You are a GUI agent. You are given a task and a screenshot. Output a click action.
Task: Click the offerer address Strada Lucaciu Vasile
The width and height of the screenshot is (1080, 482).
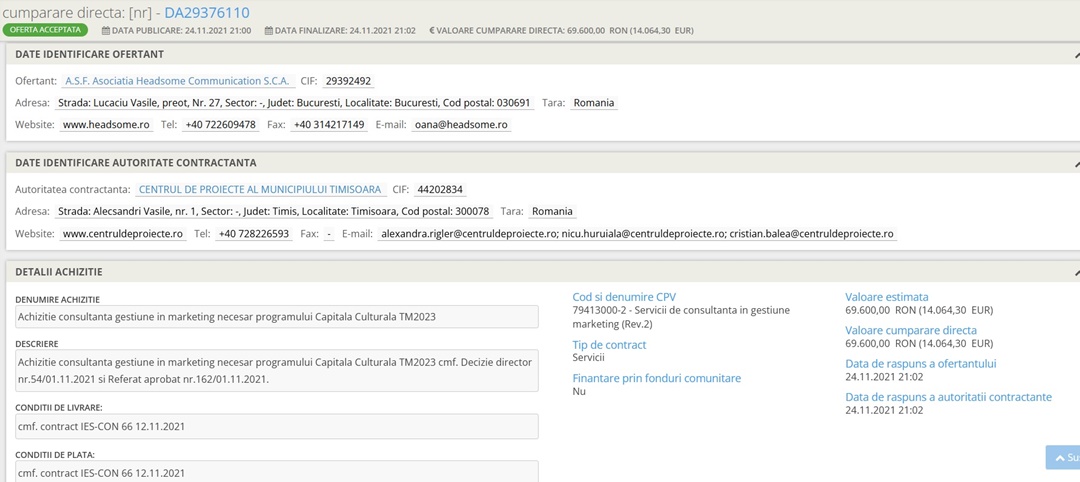pyautogui.click(x=294, y=103)
